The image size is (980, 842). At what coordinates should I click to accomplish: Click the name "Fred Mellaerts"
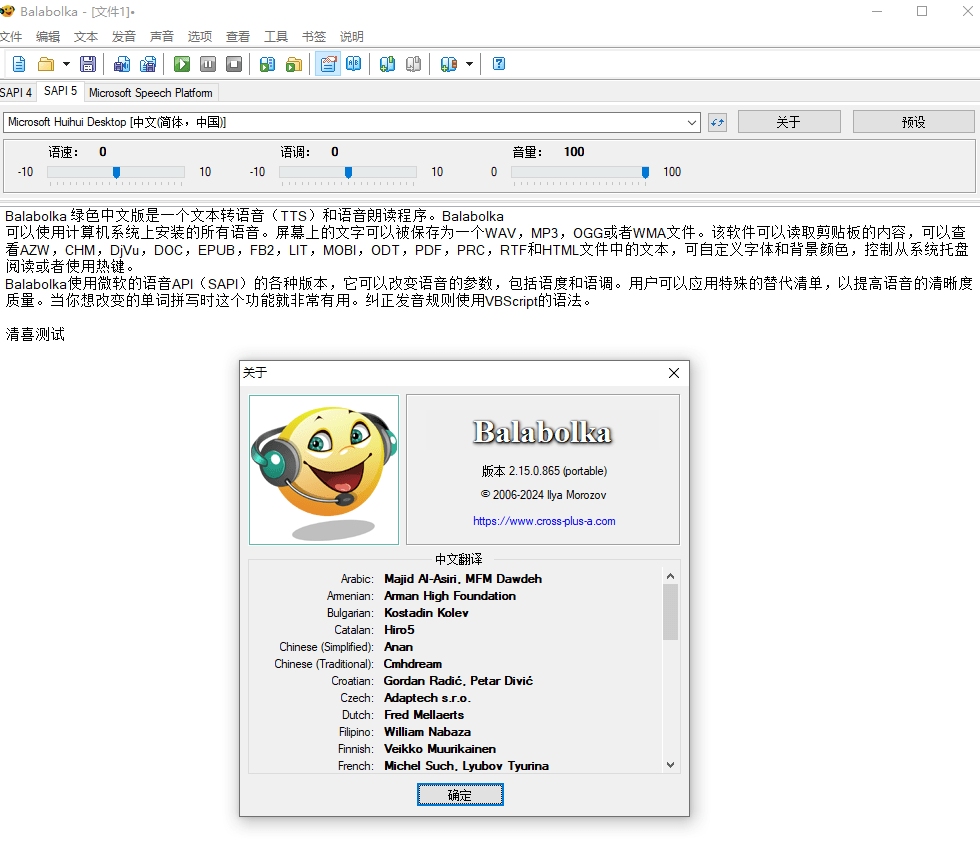click(x=424, y=714)
